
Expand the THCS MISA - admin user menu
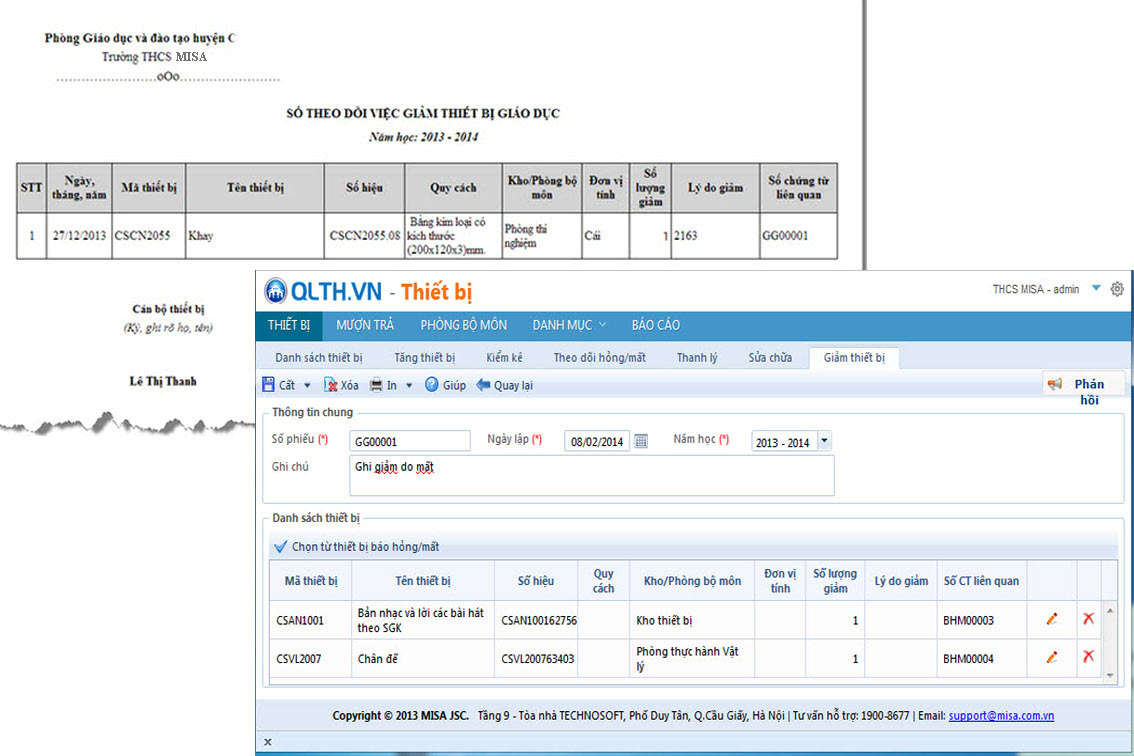tap(1096, 289)
